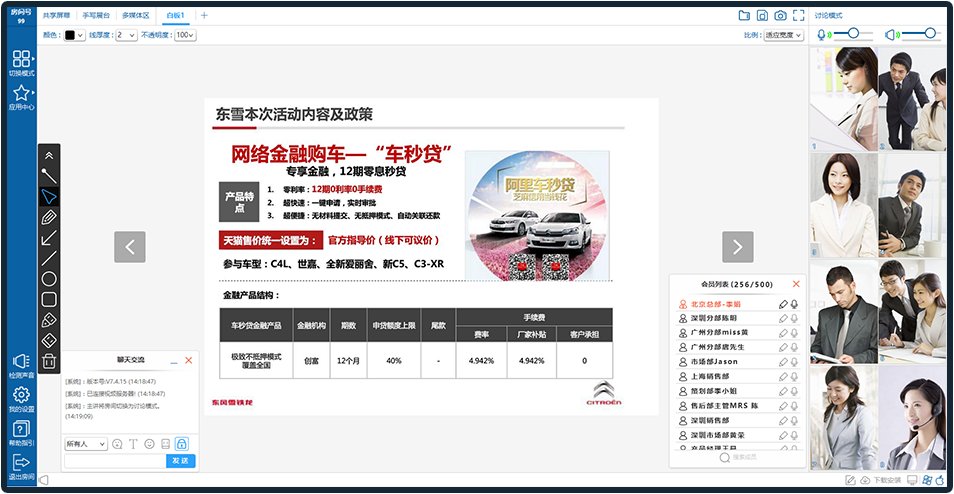Click the chat message input field
The height and width of the screenshot is (494, 954).
coord(115,461)
